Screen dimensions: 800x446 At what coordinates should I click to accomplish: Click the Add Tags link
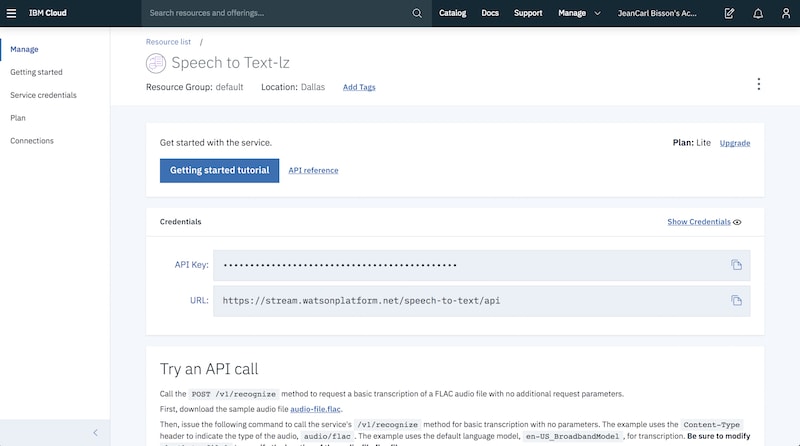(359, 87)
